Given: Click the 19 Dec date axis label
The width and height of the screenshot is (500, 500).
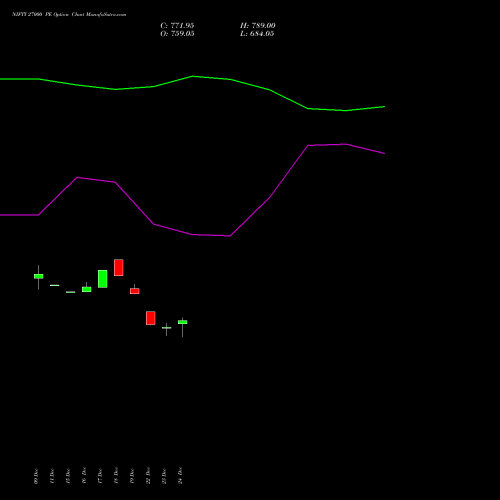Looking at the screenshot, I should point(132,476).
